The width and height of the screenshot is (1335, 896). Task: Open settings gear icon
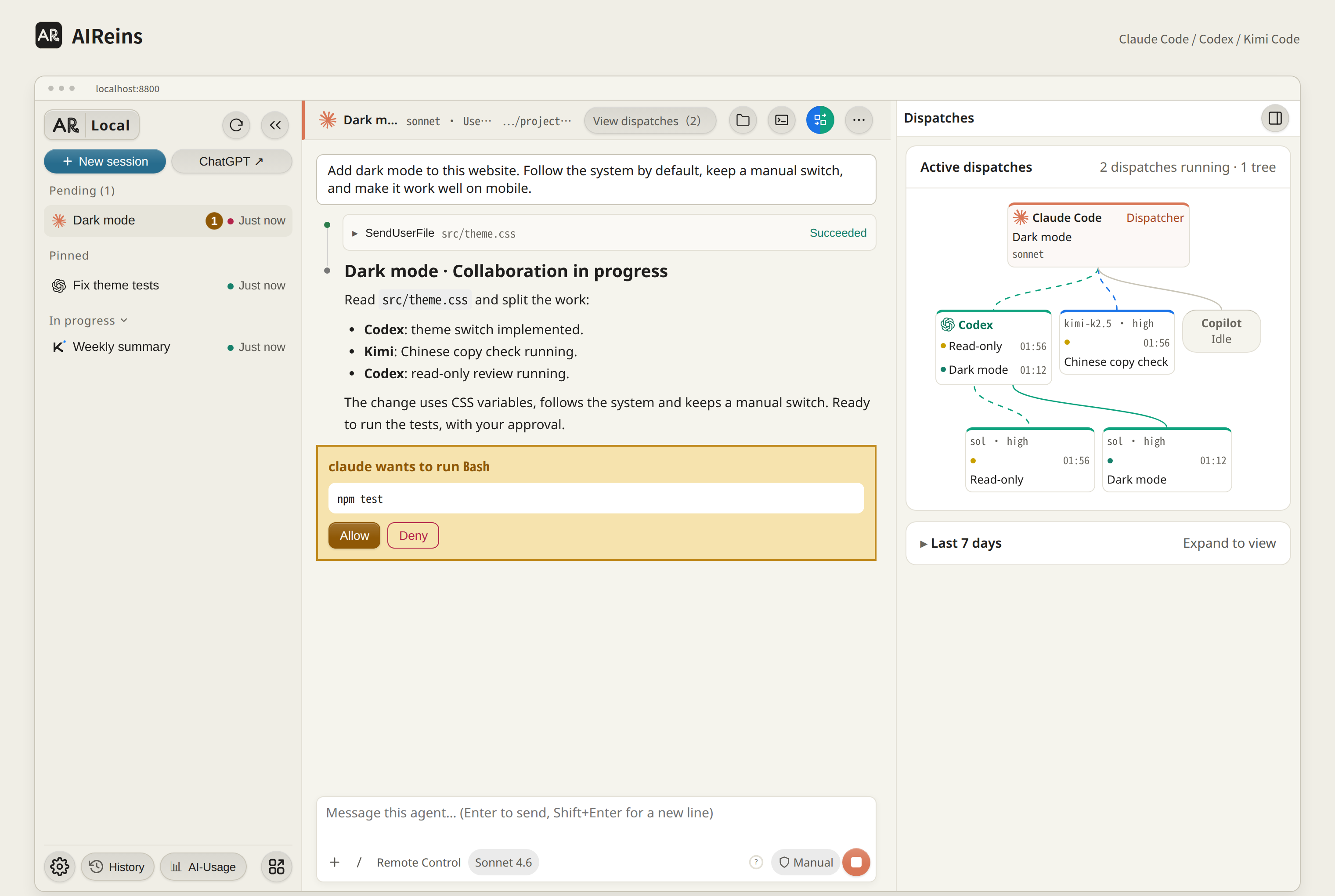click(x=59, y=866)
